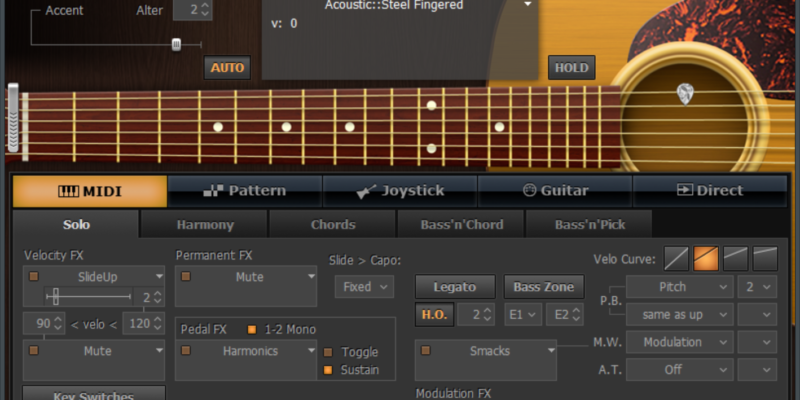Open the empty dropdown beside A.T. Off

pyautogui.click(x=757, y=370)
